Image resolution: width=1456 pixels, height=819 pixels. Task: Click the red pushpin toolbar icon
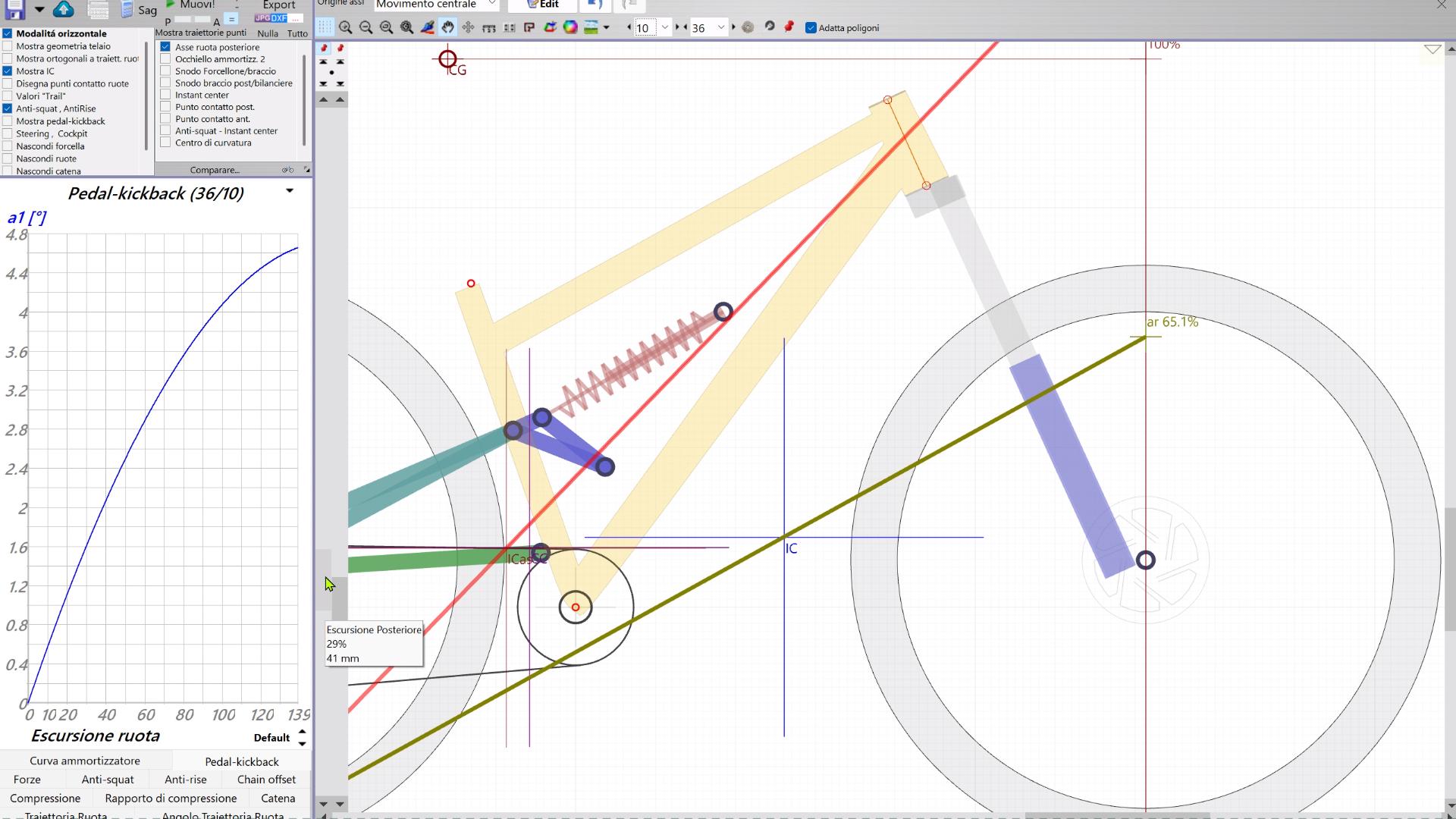789,27
